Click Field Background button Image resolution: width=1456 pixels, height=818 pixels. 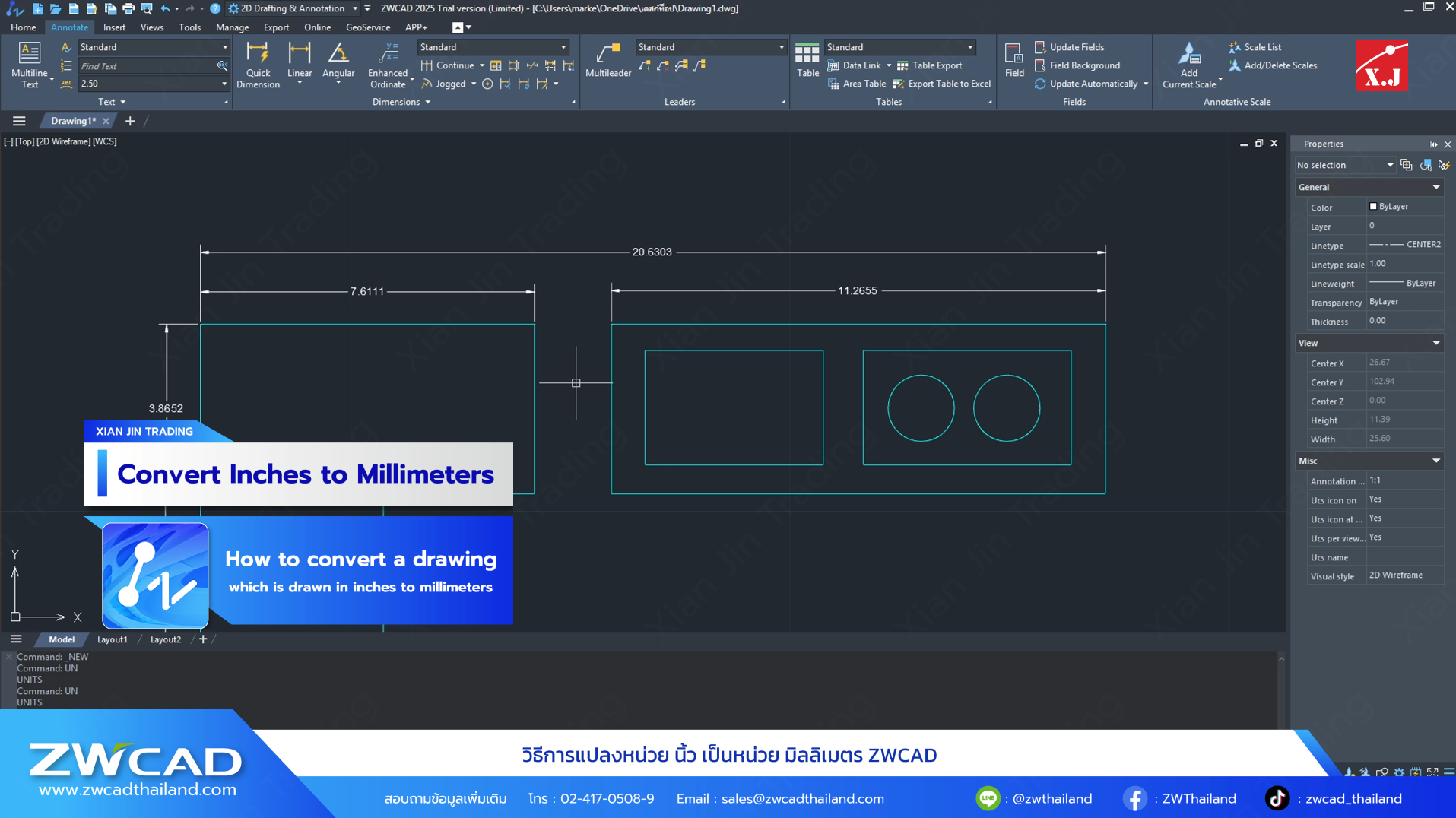[1077, 65]
